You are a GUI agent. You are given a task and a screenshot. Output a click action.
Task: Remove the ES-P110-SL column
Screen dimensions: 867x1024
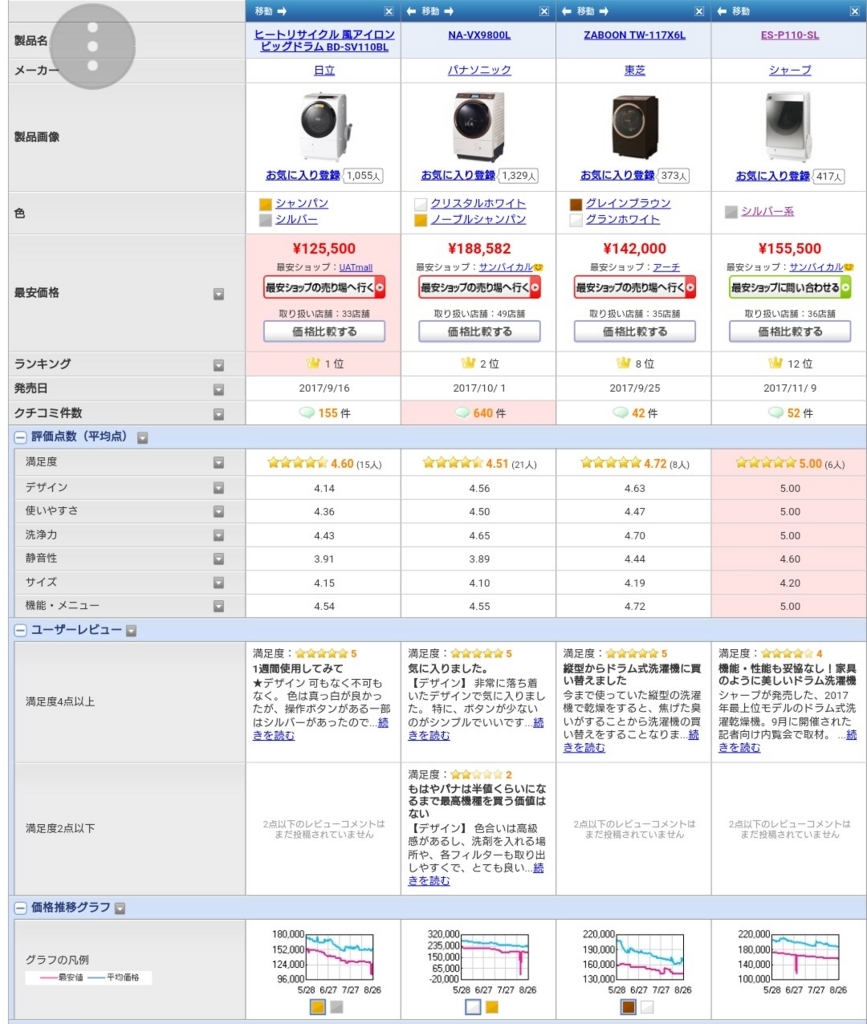point(855,11)
